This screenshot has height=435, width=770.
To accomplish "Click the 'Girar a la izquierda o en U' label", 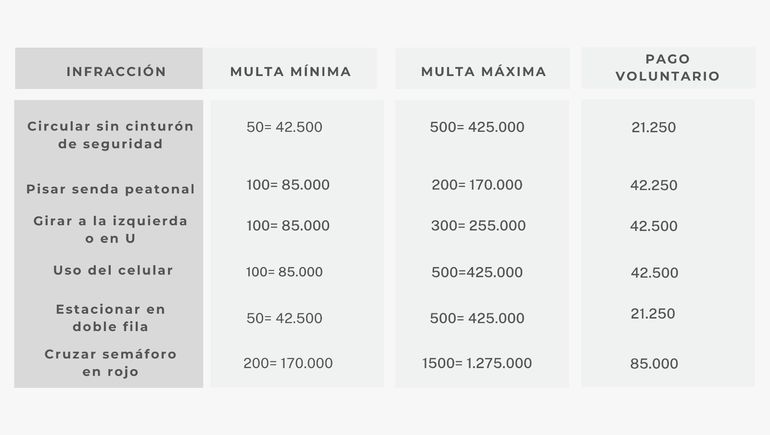I will click(x=110, y=229).
